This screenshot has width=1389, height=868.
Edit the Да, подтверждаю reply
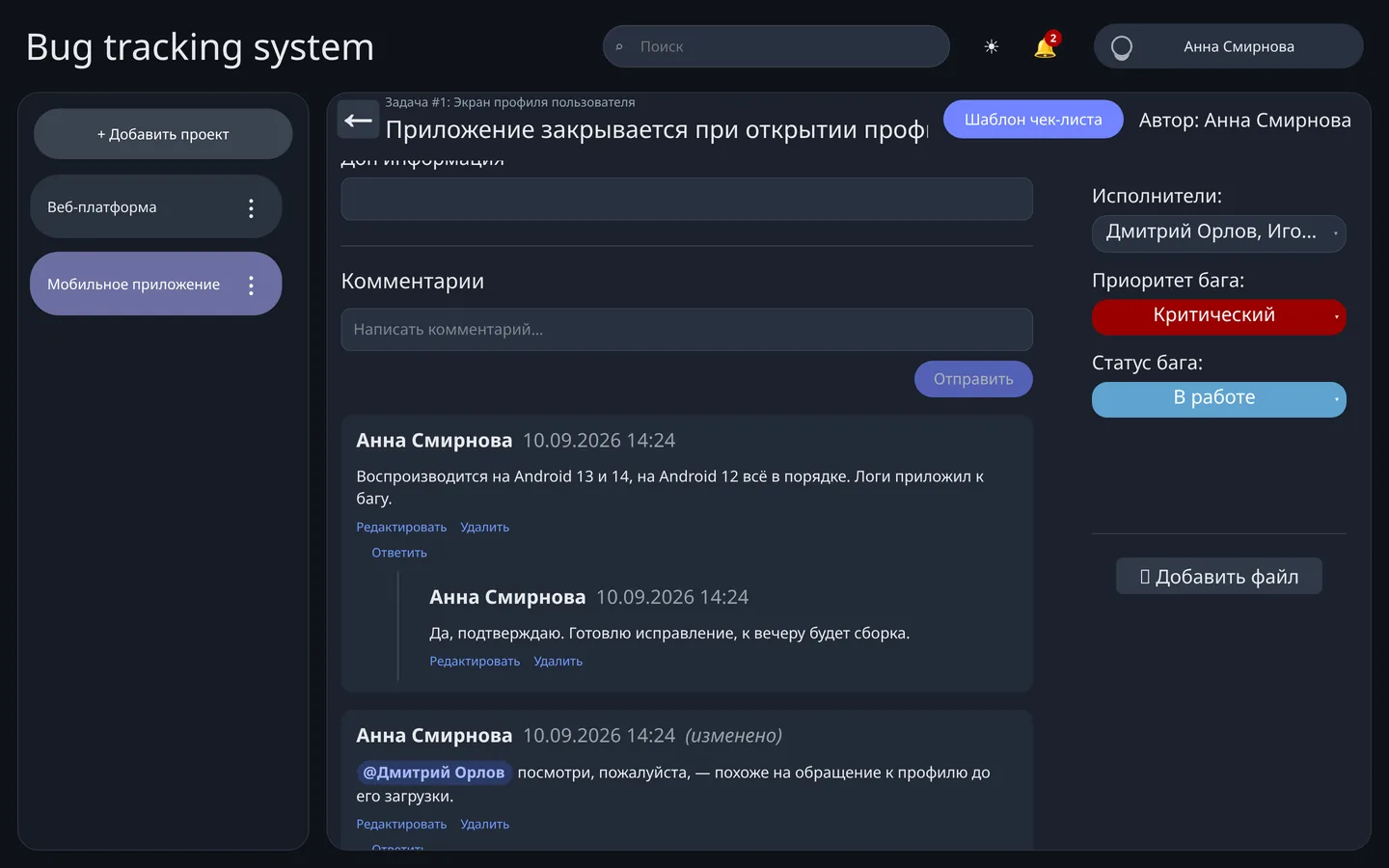(x=475, y=662)
